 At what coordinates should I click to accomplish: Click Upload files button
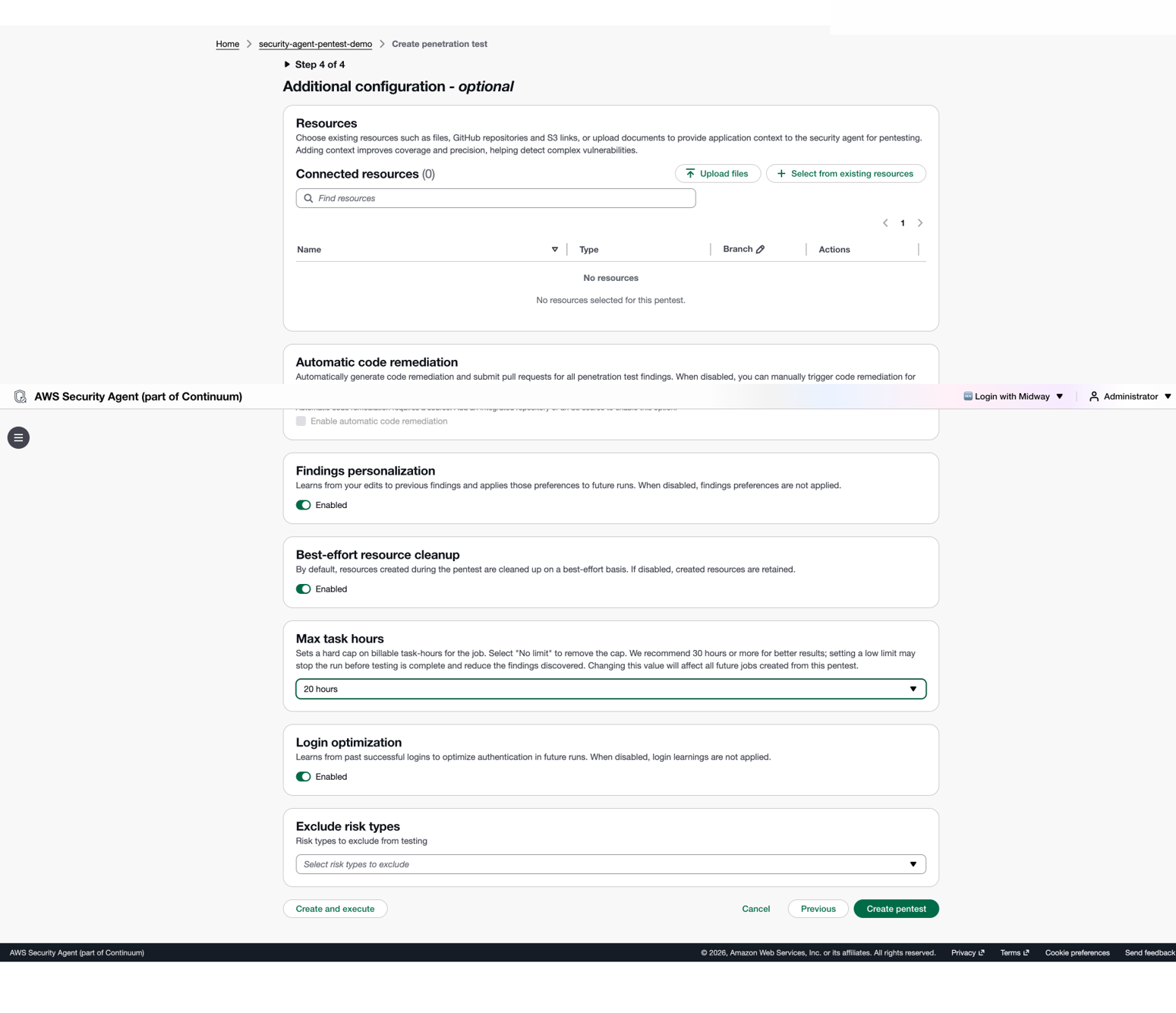tap(717, 174)
